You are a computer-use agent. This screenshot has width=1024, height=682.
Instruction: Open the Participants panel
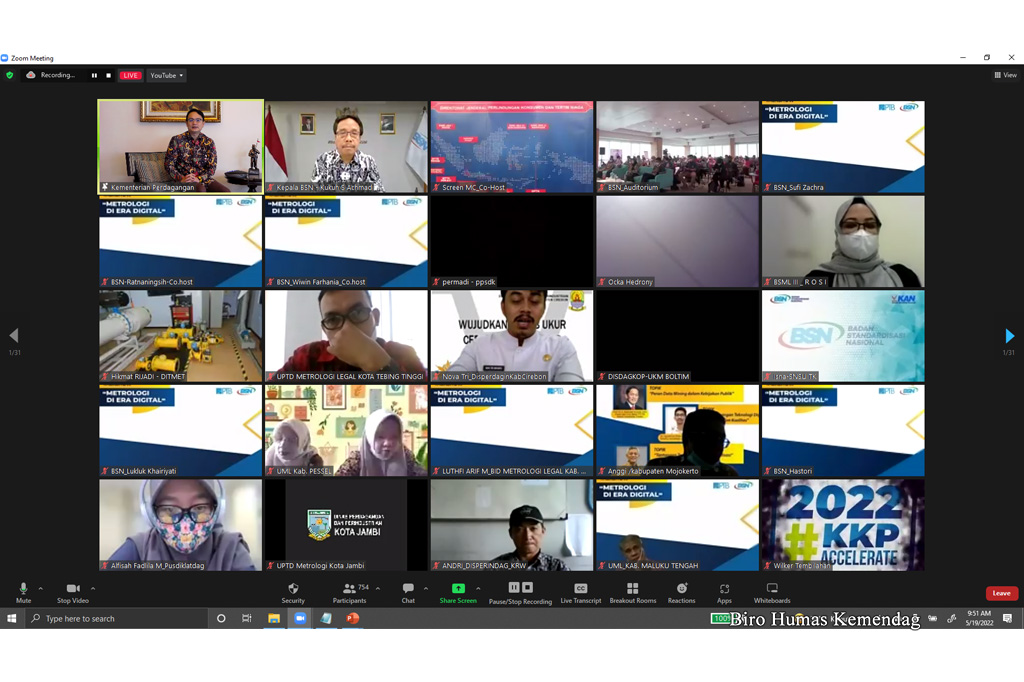tap(349, 591)
